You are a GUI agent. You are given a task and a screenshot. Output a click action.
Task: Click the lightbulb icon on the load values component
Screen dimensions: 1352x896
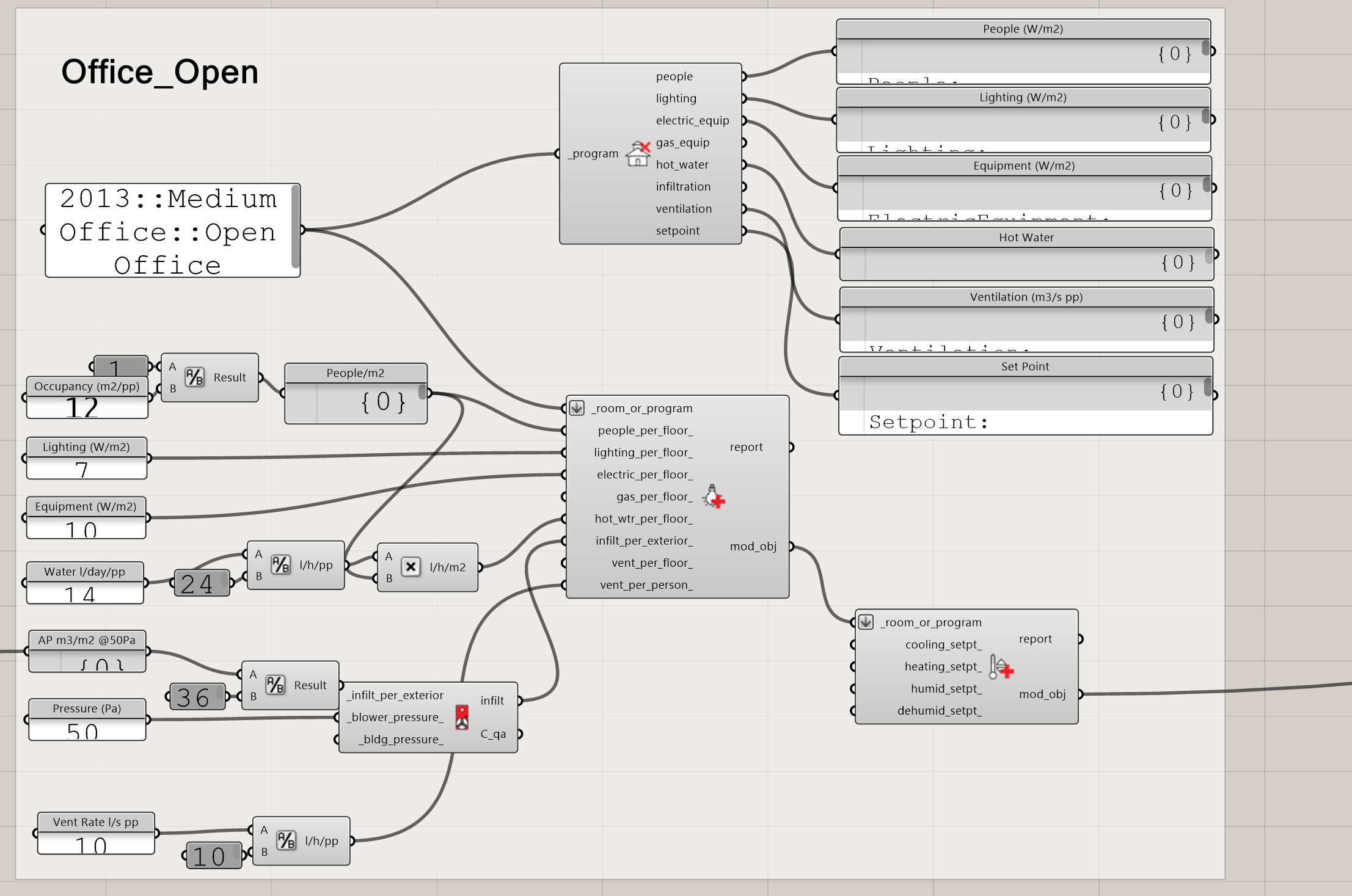[x=713, y=496]
